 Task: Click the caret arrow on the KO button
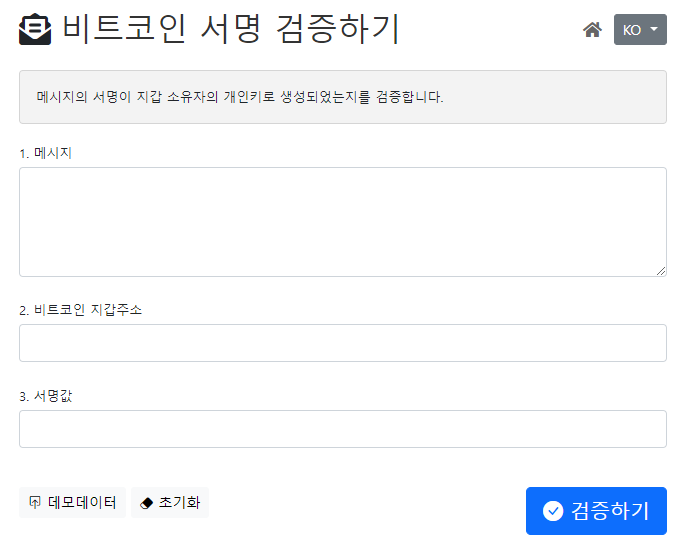pos(654,29)
